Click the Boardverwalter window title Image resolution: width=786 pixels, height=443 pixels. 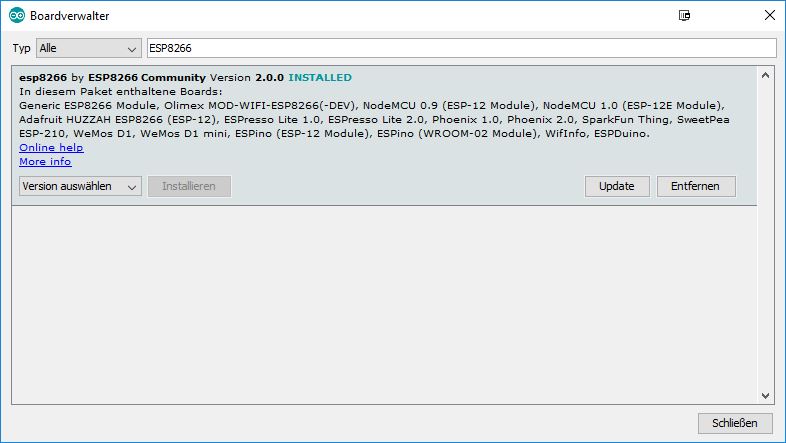(x=70, y=16)
